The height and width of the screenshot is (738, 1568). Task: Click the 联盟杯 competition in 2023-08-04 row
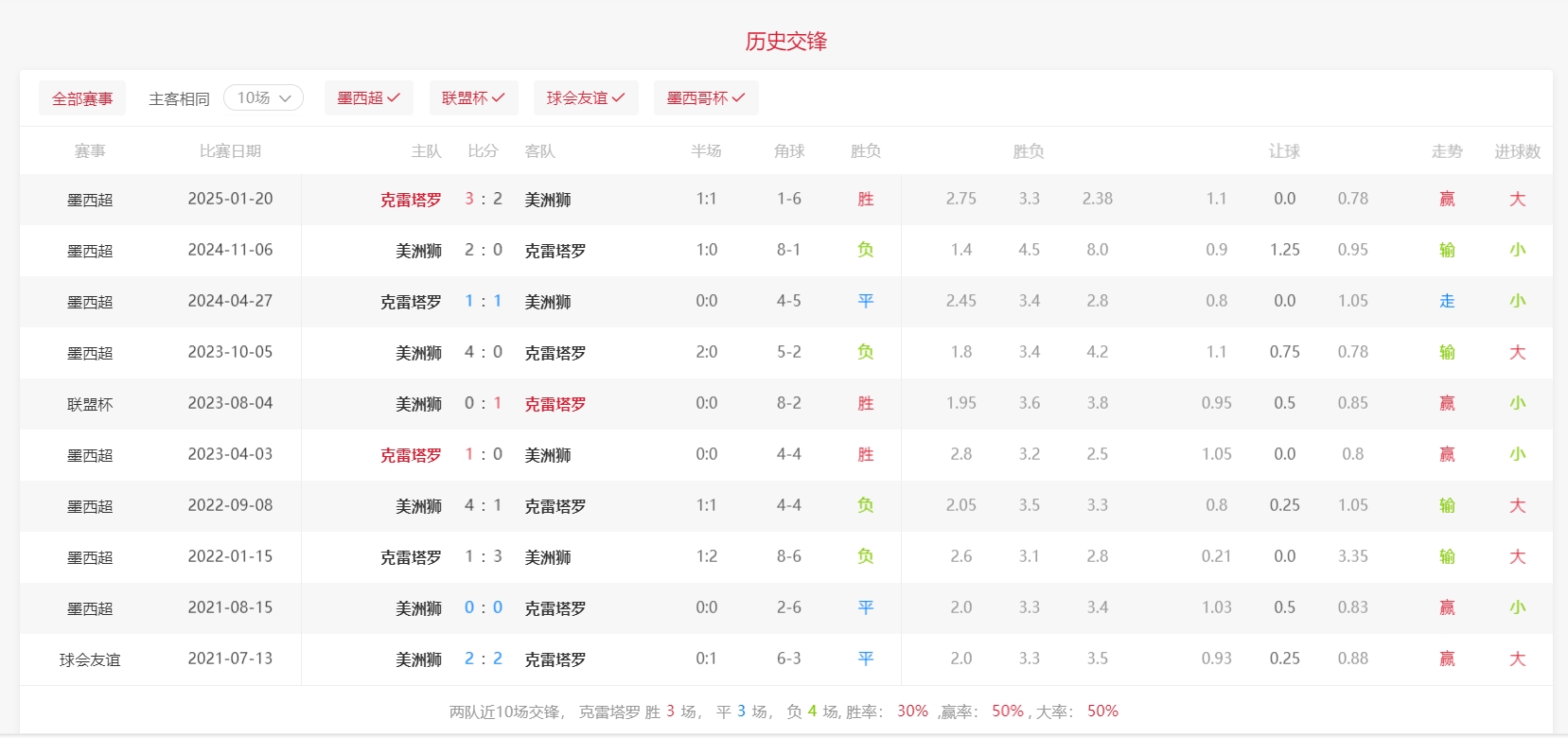pyautogui.click(x=90, y=404)
